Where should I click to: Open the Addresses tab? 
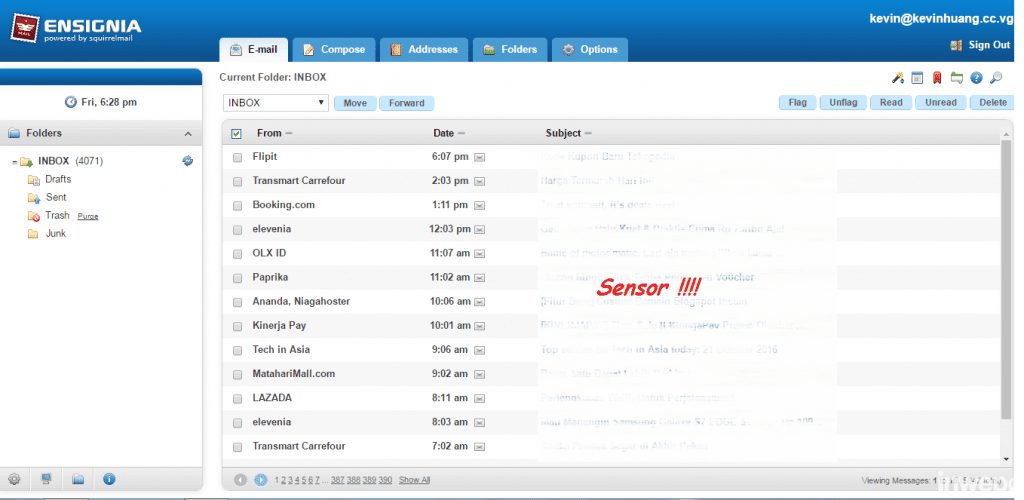(424, 49)
